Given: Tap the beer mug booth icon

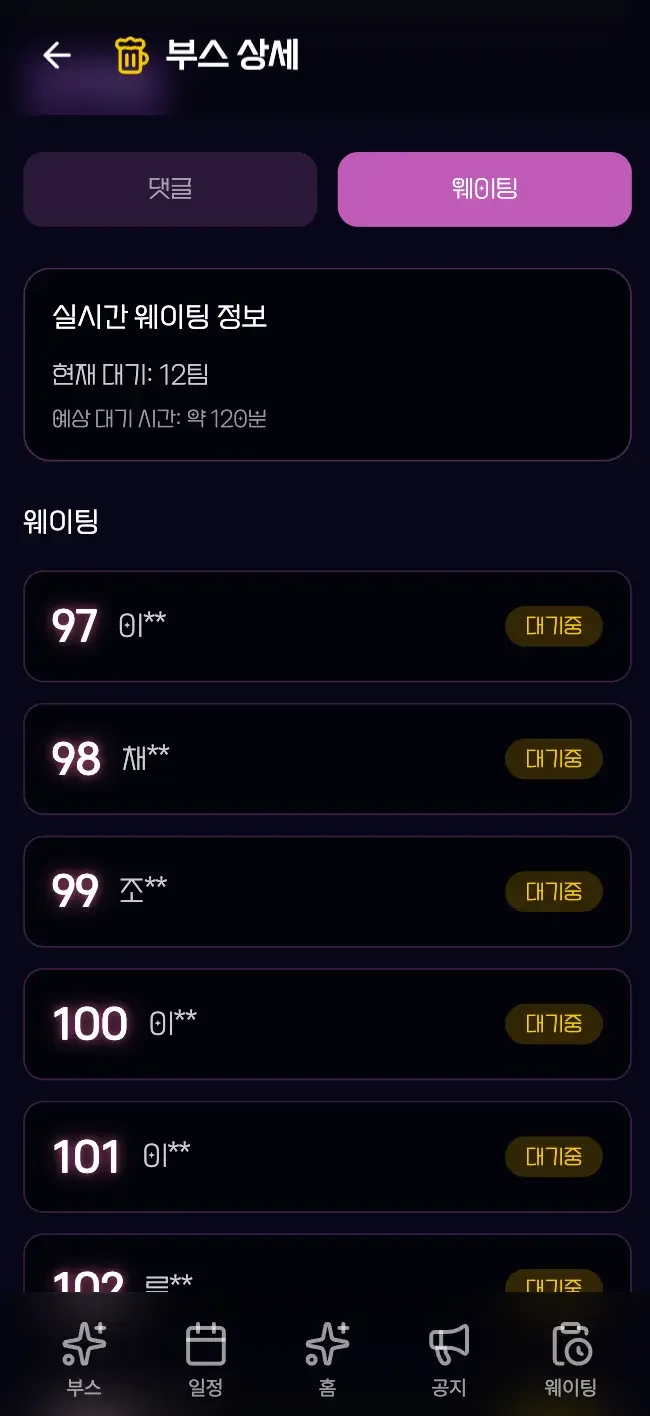Looking at the screenshot, I should pyautogui.click(x=131, y=55).
